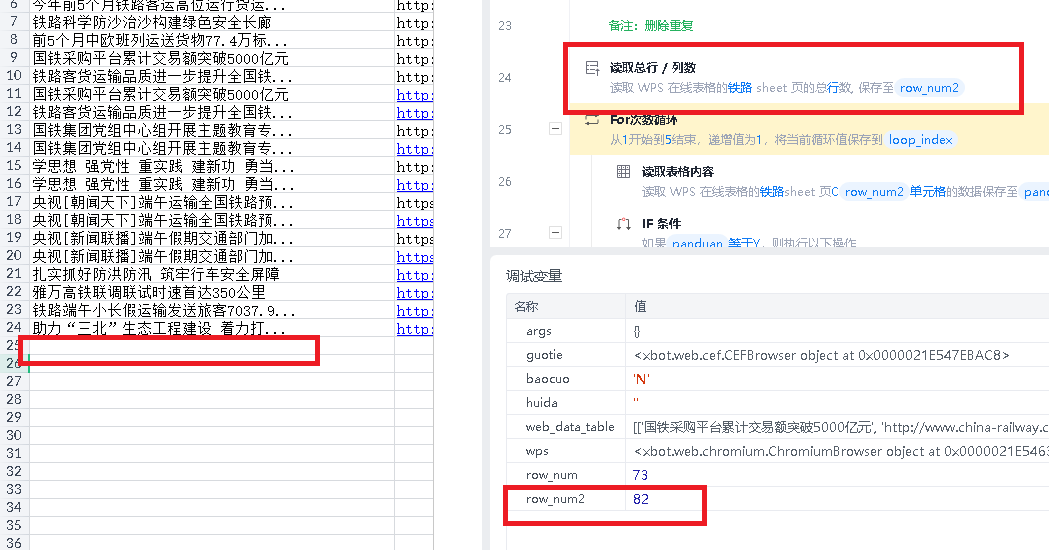Click the 值 column header in debug panel
Screen dimensions: 1049x550
pos(640,307)
